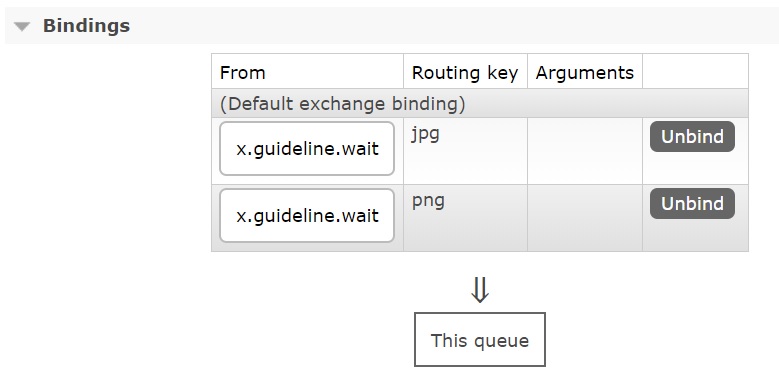Click empty area of Bindings header bar
Screen dimensions: 779x378
pyautogui.click(x=447, y=26)
